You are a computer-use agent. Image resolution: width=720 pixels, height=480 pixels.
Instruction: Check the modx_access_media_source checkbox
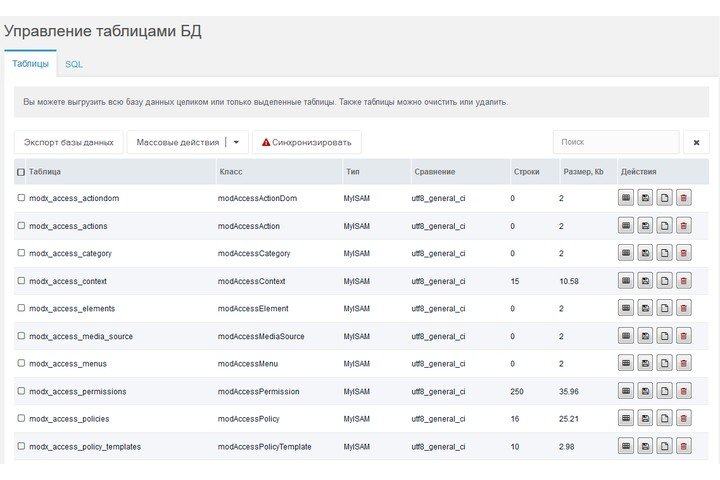(x=21, y=336)
